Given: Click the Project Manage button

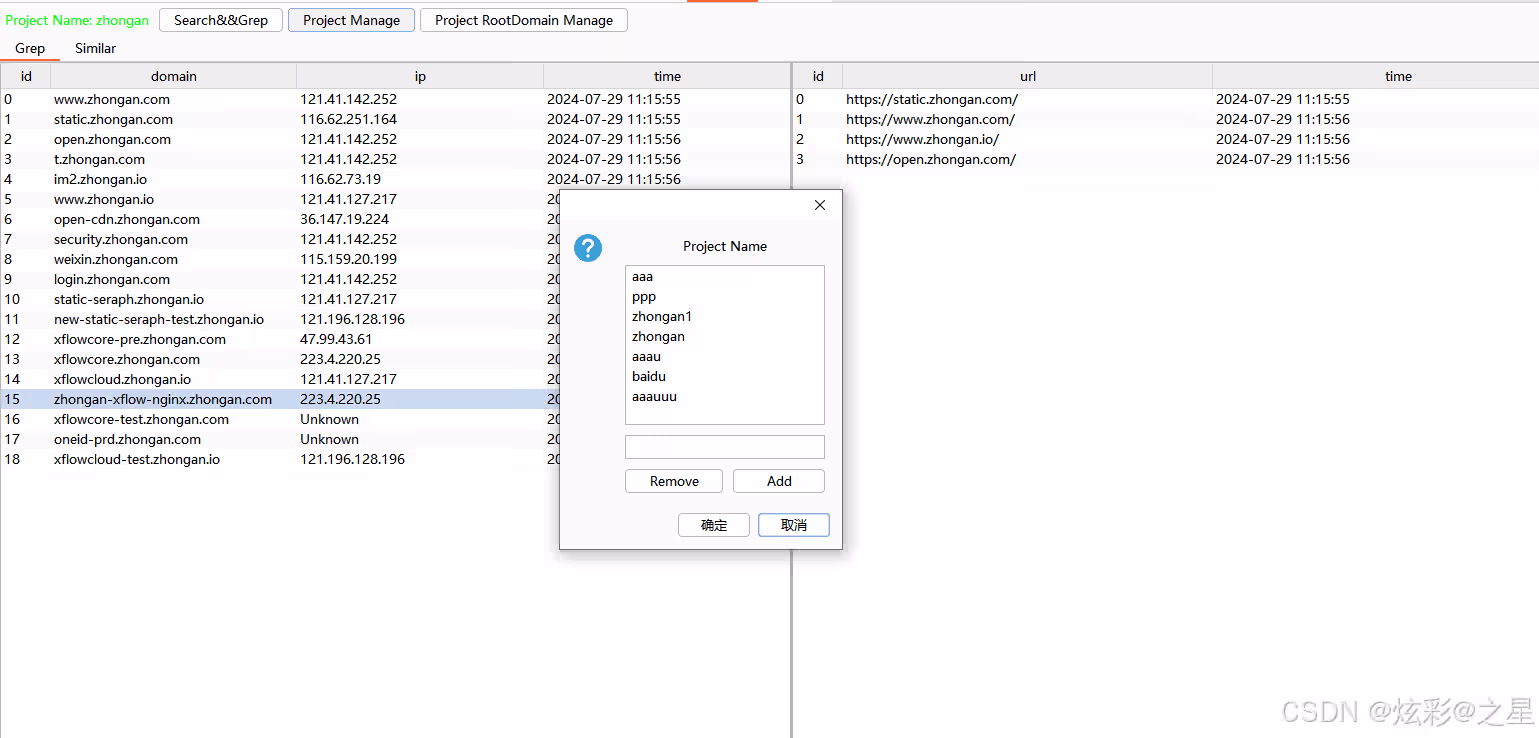Looking at the screenshot, I should (351, 20).
